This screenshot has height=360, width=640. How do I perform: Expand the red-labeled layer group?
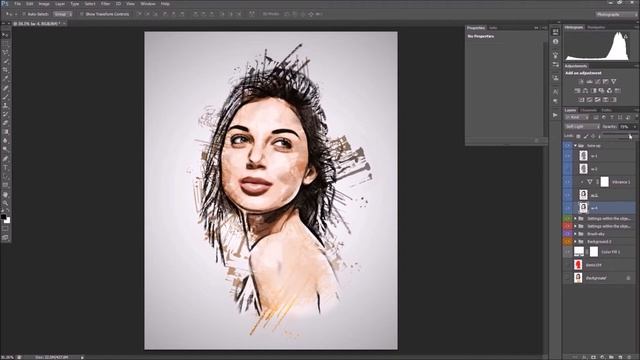(x=576, y=226)
